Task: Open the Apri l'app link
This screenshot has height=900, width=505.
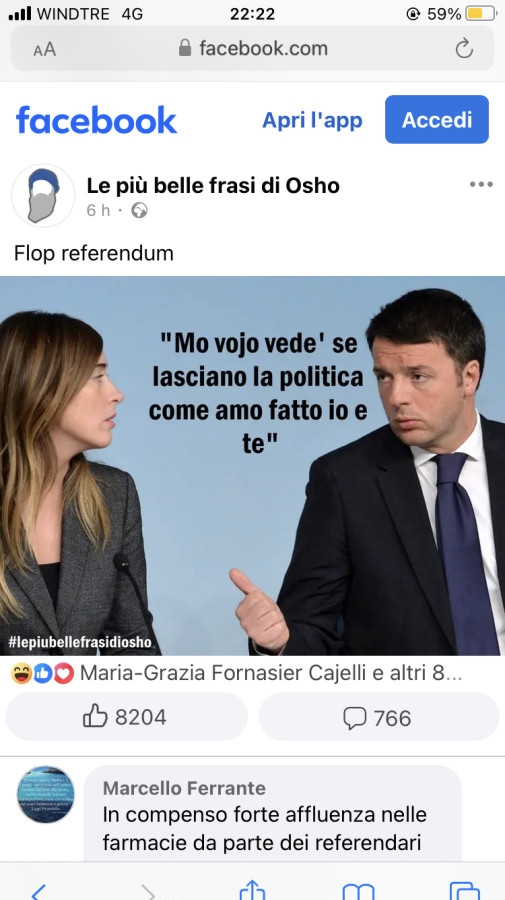Action: (x=312, y=120)
